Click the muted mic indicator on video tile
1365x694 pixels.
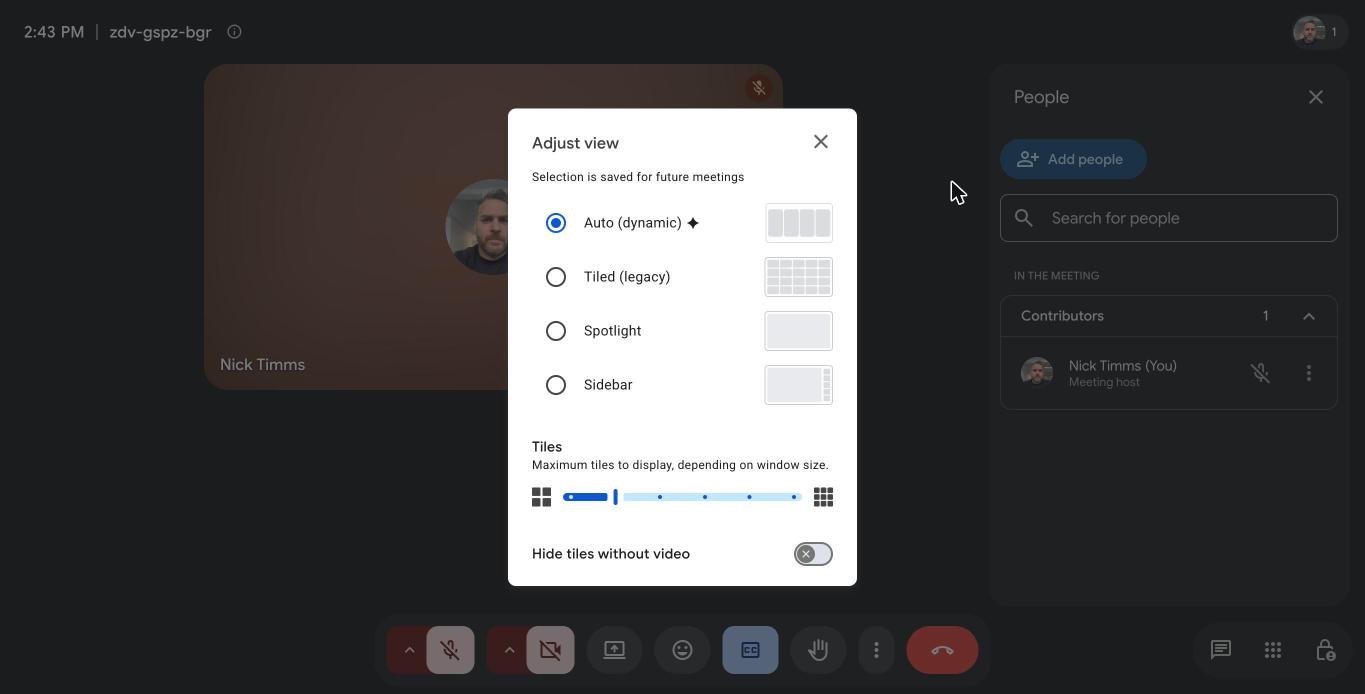click(x=759, y=88)
